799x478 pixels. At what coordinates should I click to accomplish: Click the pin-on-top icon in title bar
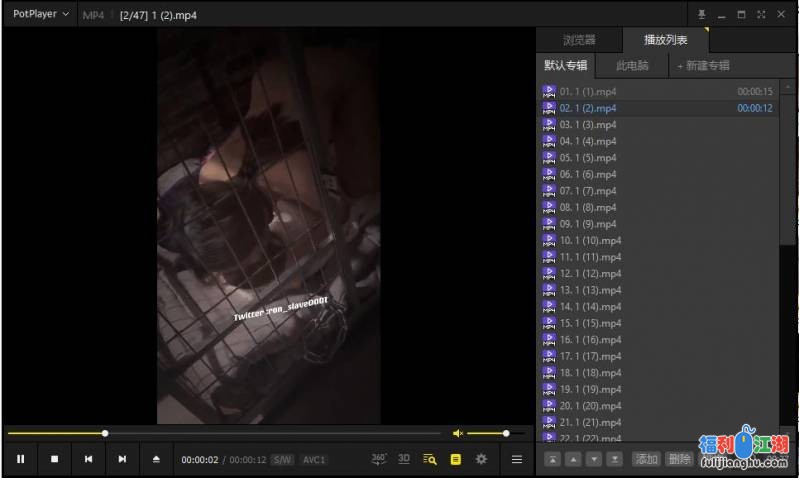click(x=701, y=14)
